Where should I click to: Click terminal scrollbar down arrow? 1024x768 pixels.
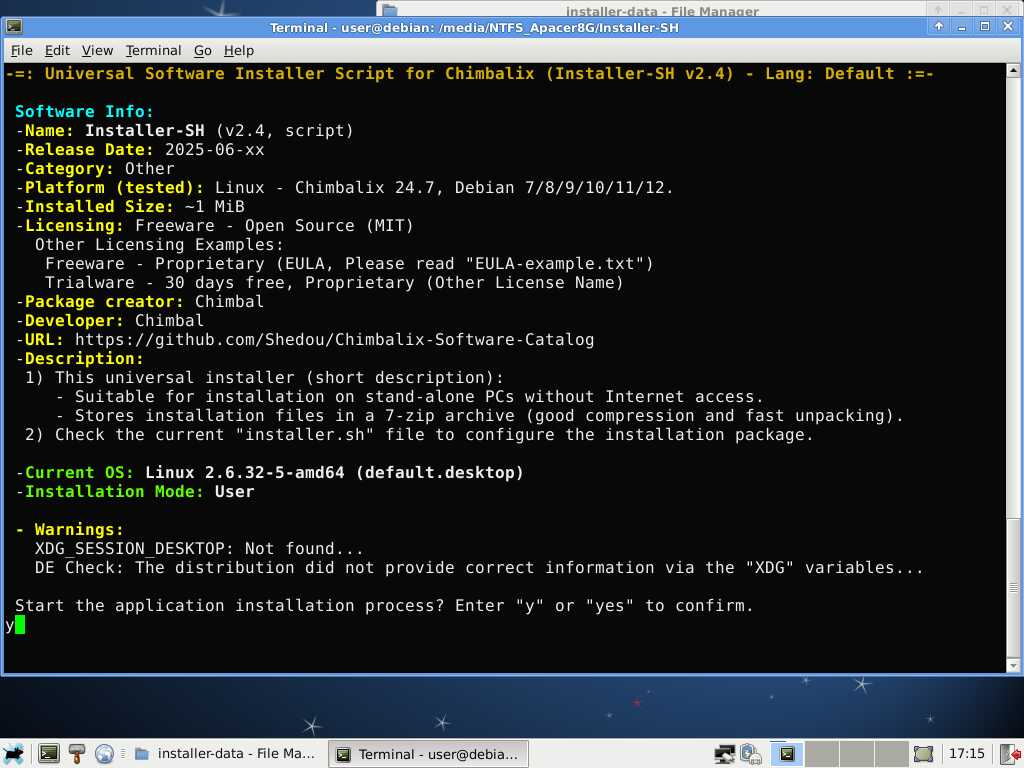pos(1013,666)
